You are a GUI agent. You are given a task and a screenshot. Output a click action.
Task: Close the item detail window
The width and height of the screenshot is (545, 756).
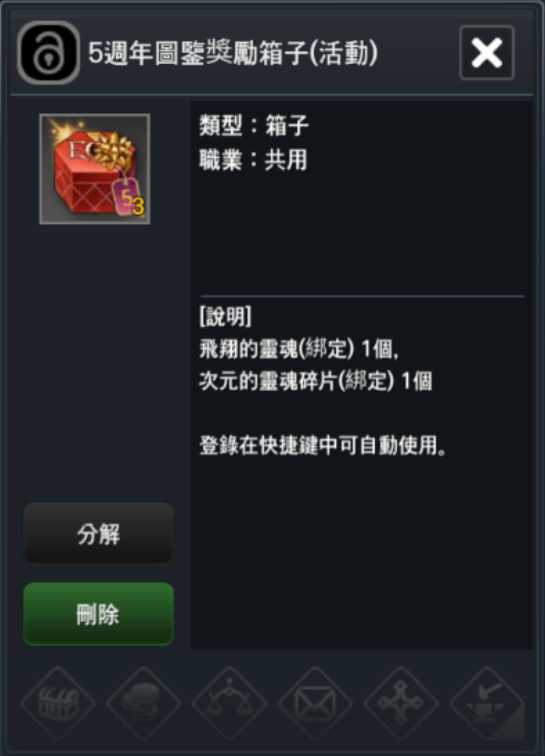(x=487, y=53)
